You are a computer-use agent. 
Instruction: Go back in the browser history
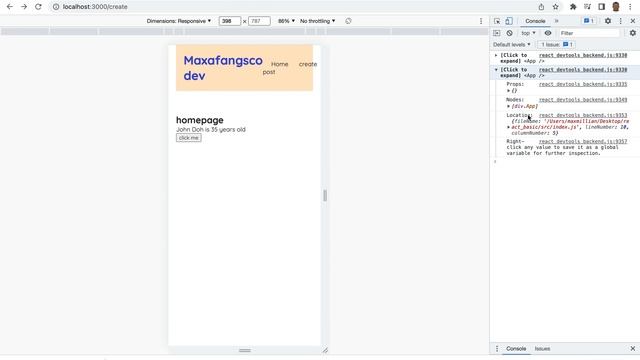click(10, 7)
